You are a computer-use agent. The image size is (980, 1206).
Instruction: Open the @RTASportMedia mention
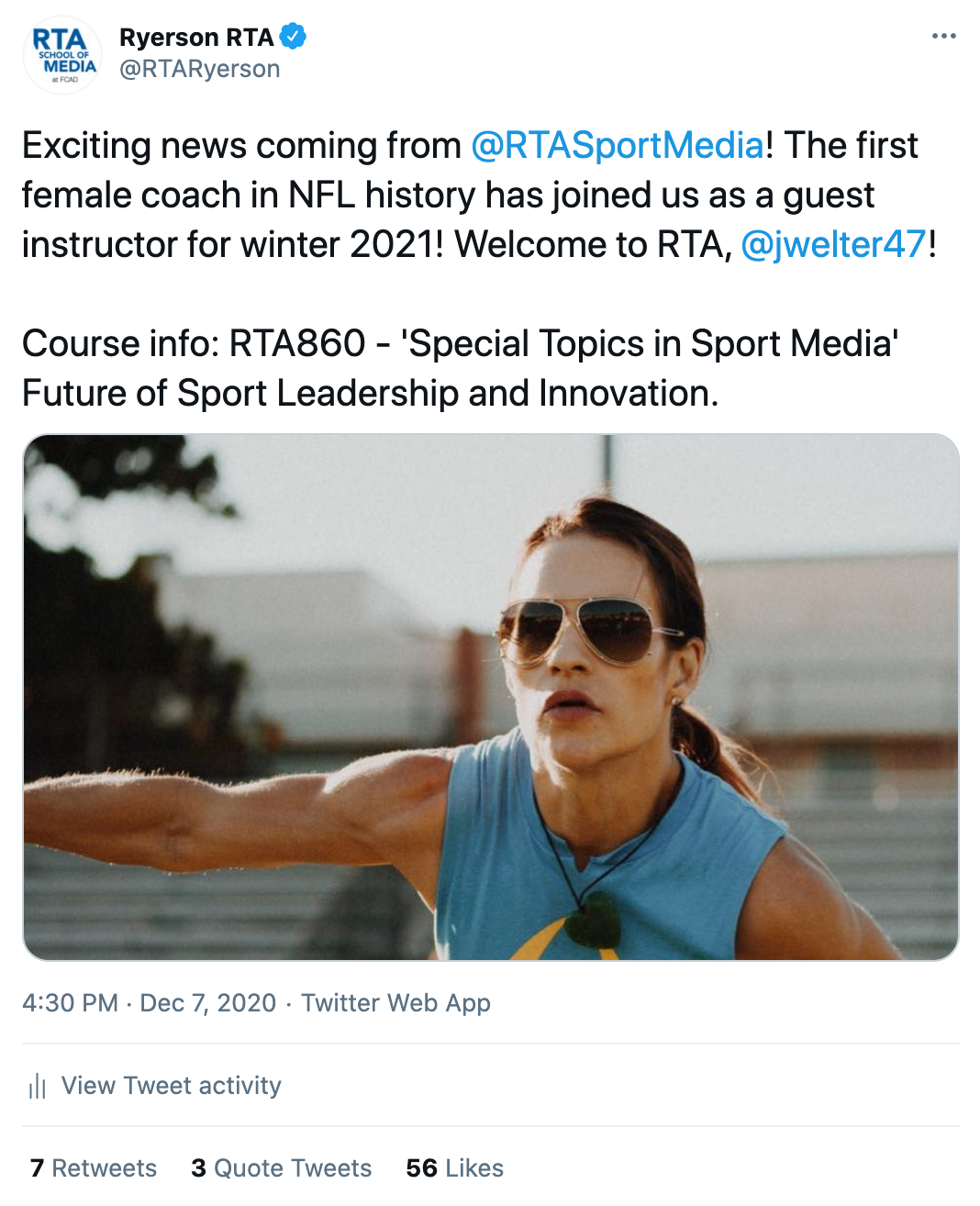617,146
